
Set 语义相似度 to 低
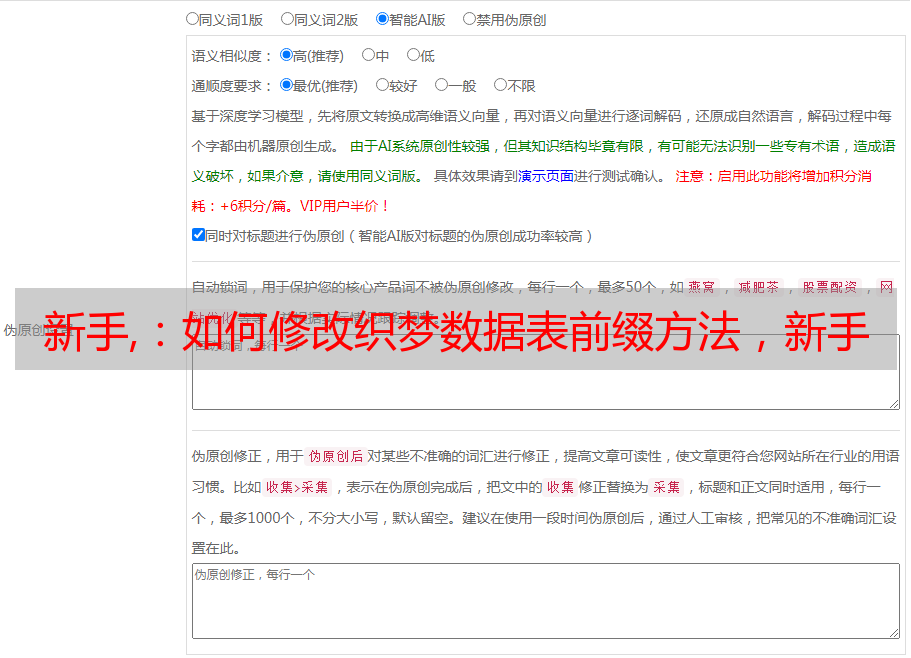[x=413, y=55]
